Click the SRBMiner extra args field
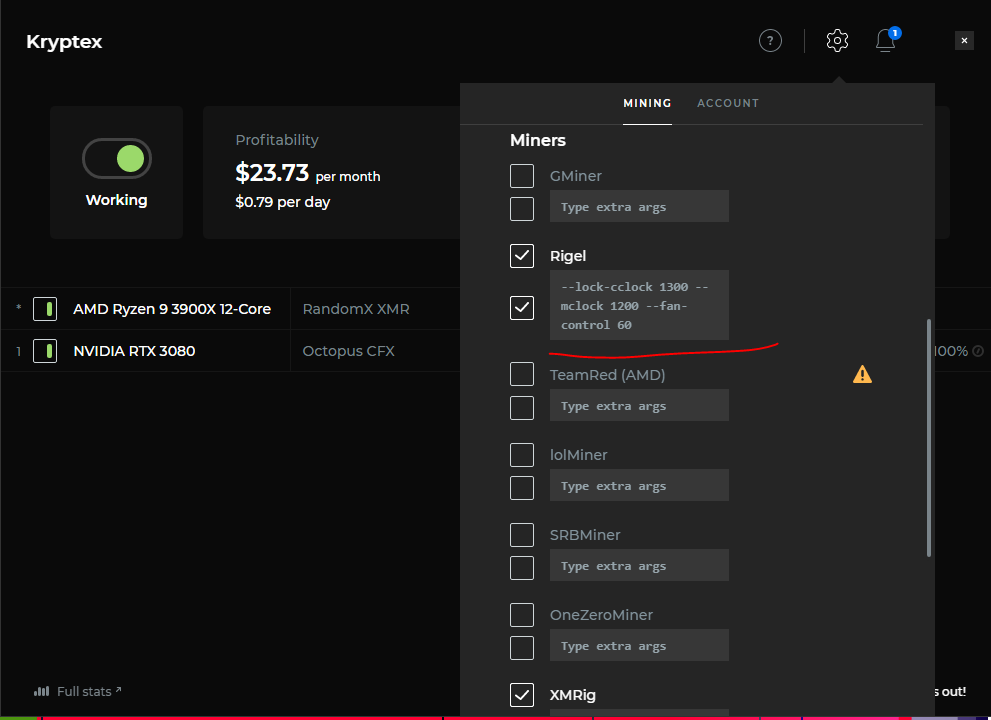 (x=639, y=565)
